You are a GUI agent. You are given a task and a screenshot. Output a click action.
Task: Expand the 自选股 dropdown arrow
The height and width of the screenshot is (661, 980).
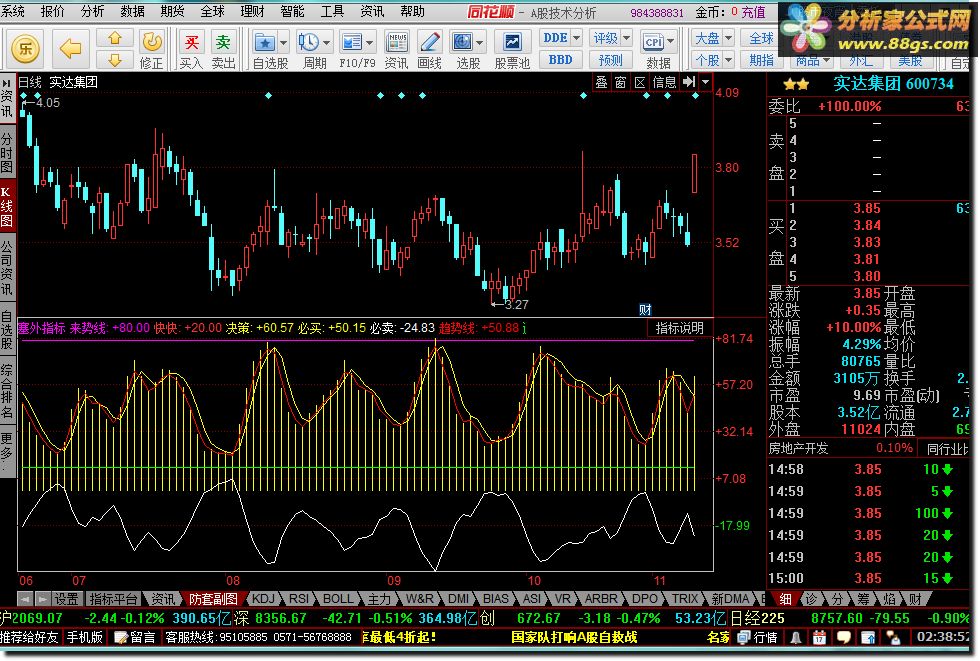(283, 43)
